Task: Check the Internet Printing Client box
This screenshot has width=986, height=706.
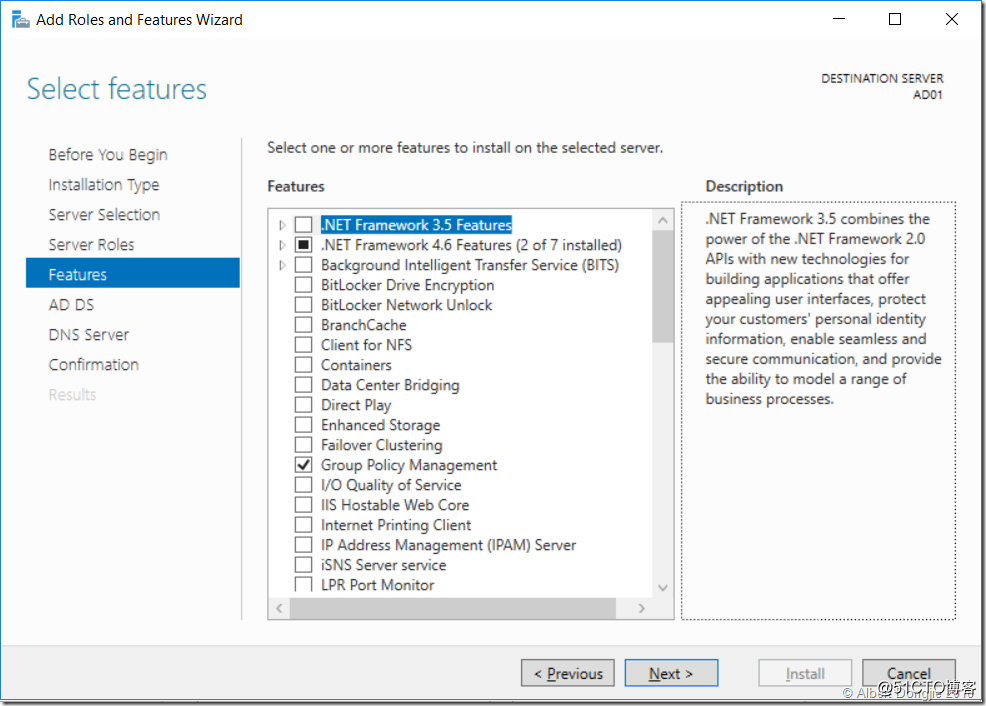Action: 303,526
